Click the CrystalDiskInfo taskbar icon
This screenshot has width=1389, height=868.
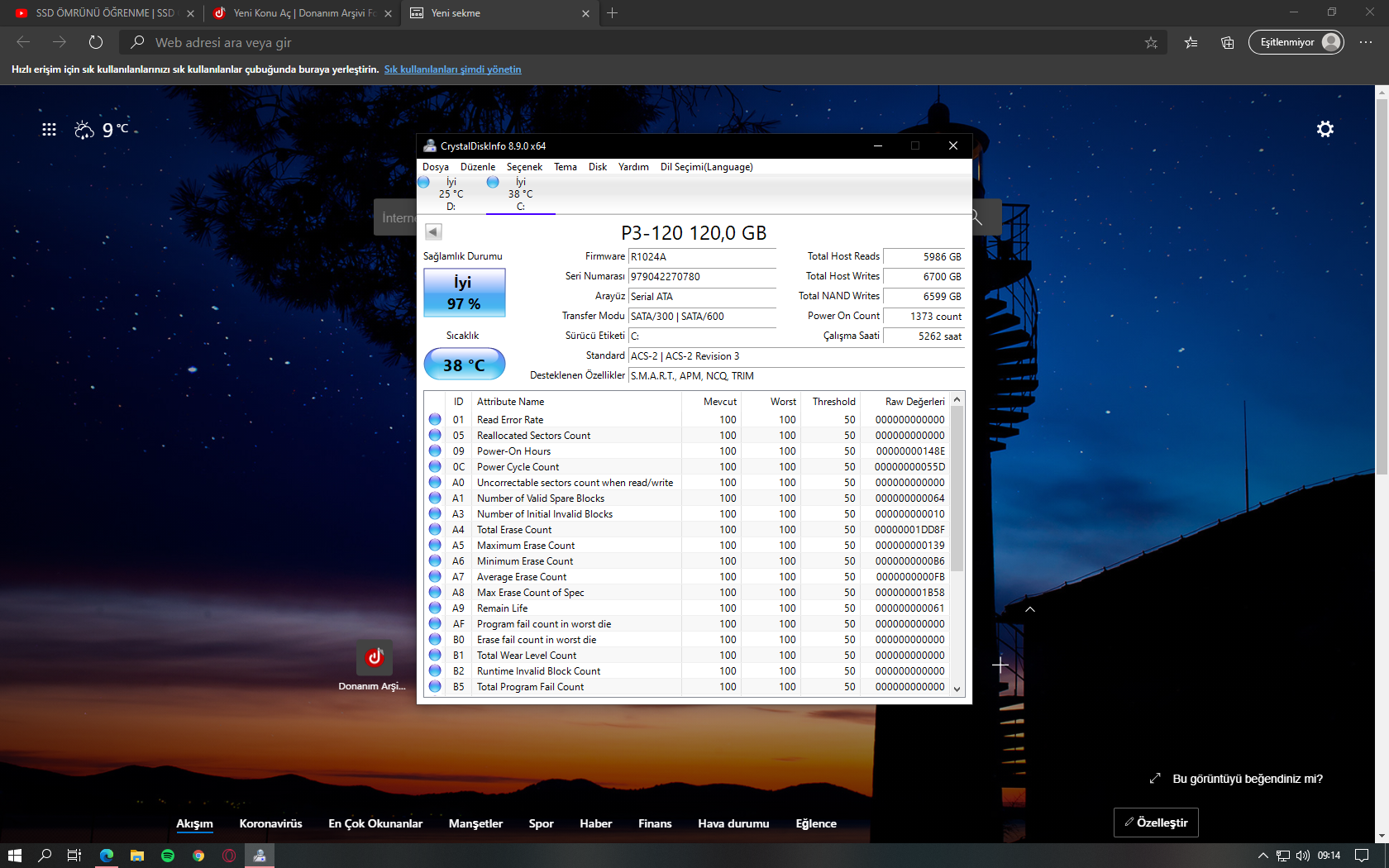[260, 856]
